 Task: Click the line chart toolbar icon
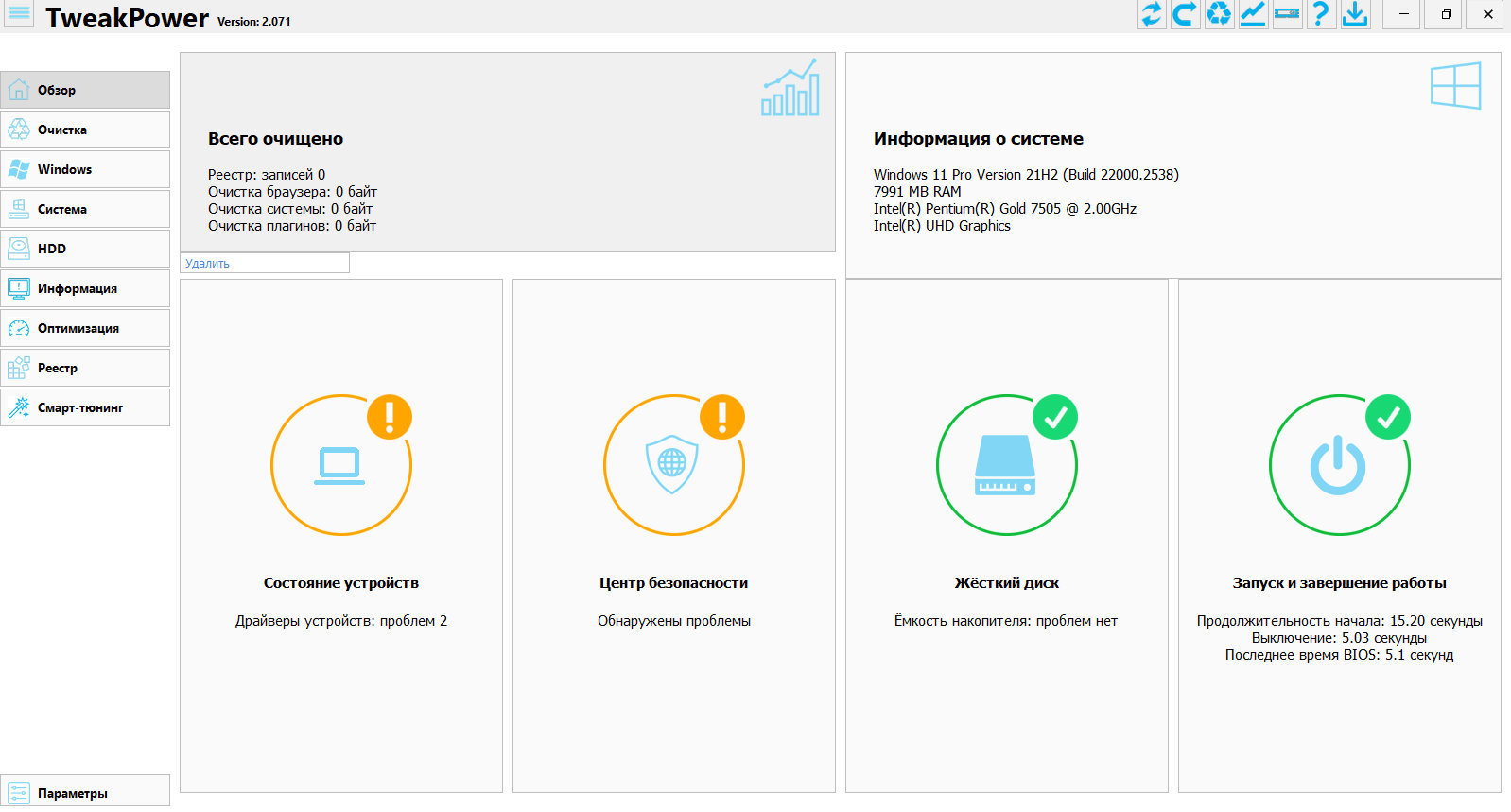tap(1253, 14)
